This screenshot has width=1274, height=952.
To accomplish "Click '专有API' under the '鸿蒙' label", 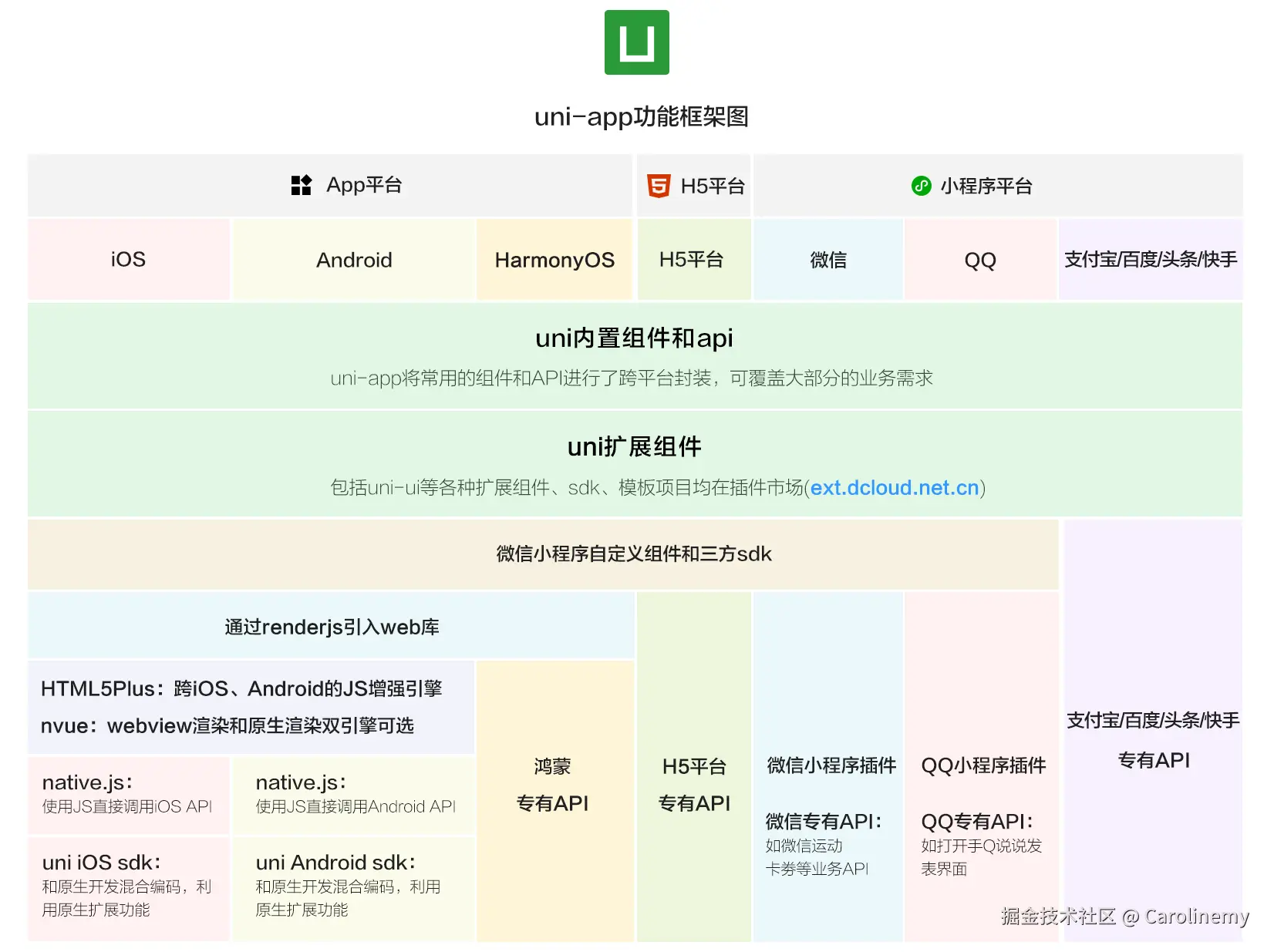I will click(x=553, y=803).
